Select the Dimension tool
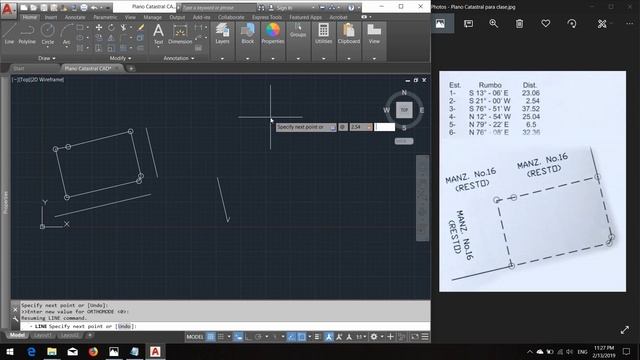The height and width of the screenshot is (360, 640). (180, 33)
